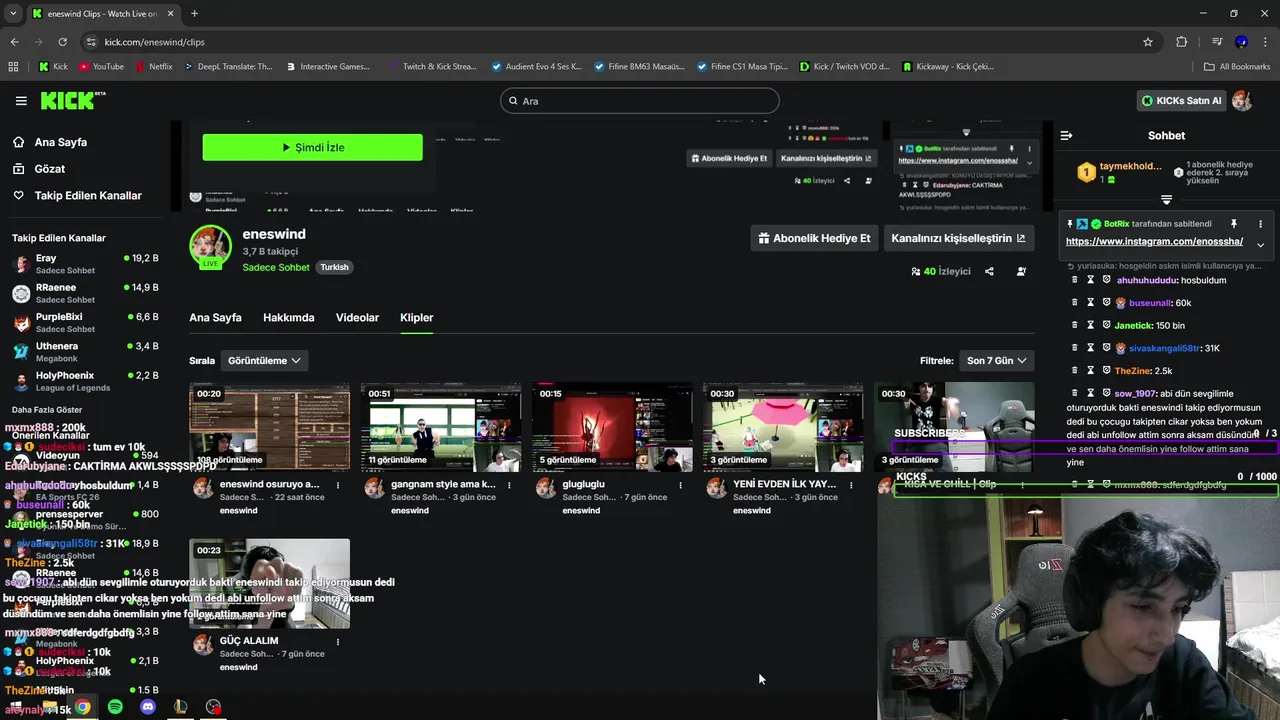Delete ahuhuhududu's chat message

point(1075,280)
